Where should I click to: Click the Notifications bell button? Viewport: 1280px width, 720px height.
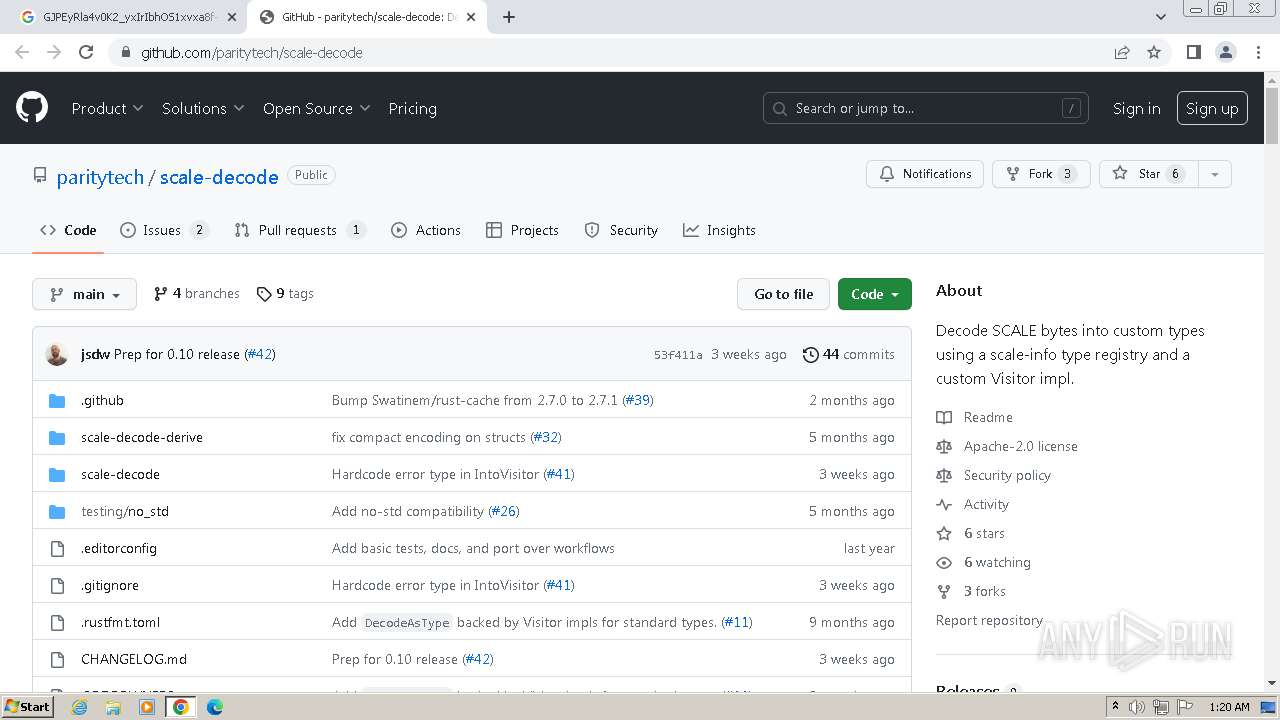coord(925,174)
